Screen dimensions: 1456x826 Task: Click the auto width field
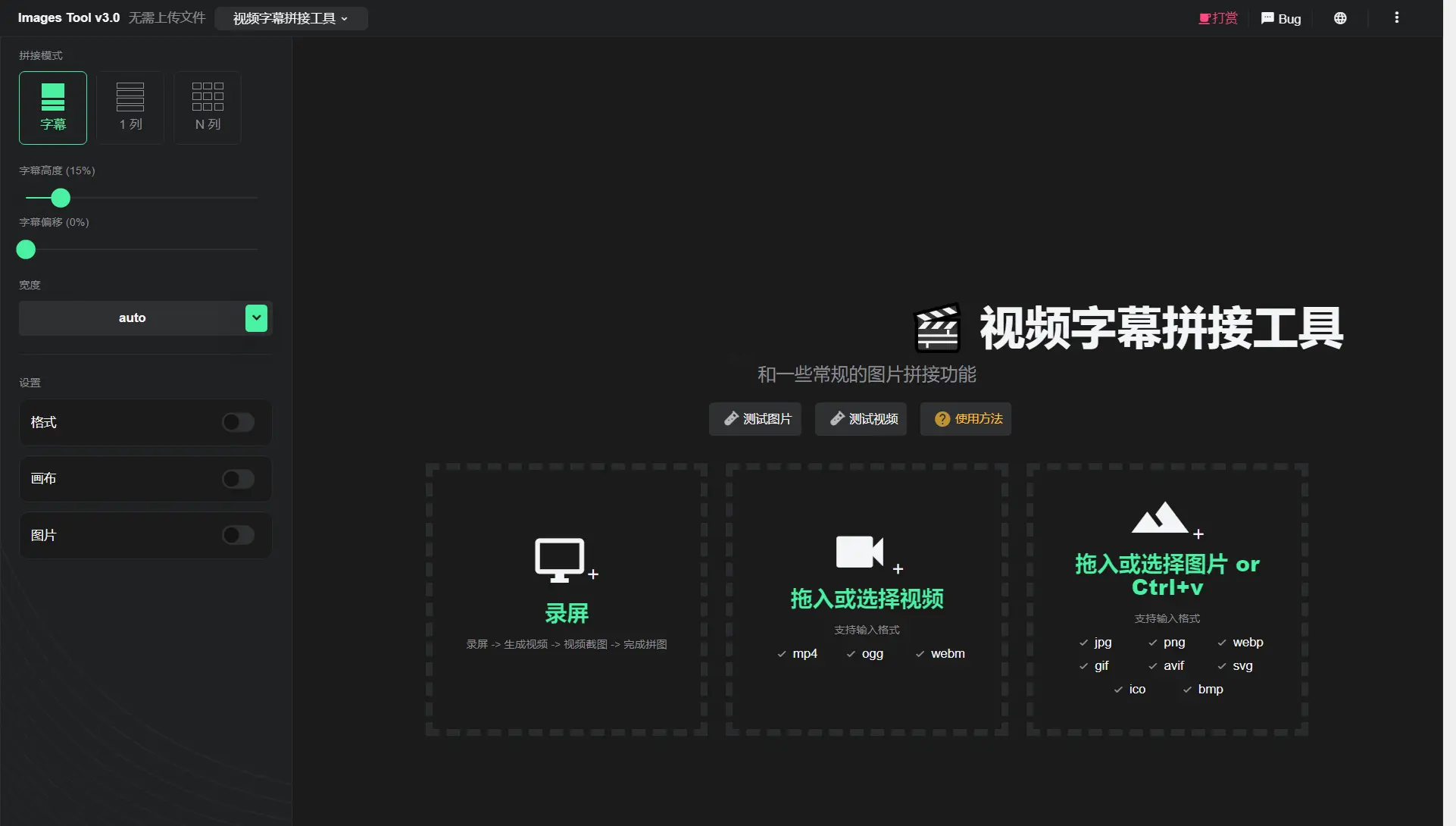click(x=132, y=318)
